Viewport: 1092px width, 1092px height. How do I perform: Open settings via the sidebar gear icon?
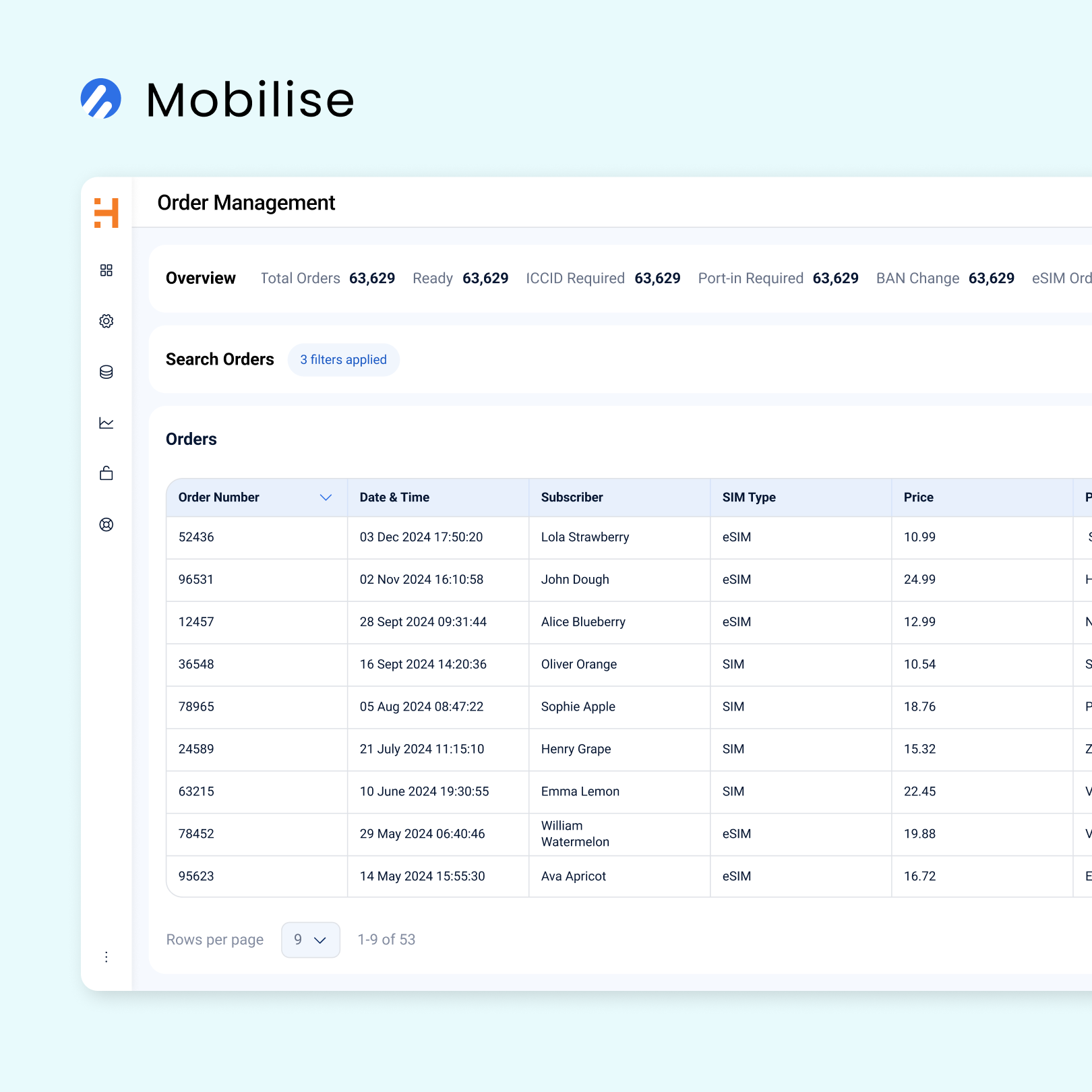tap(107, 322)
